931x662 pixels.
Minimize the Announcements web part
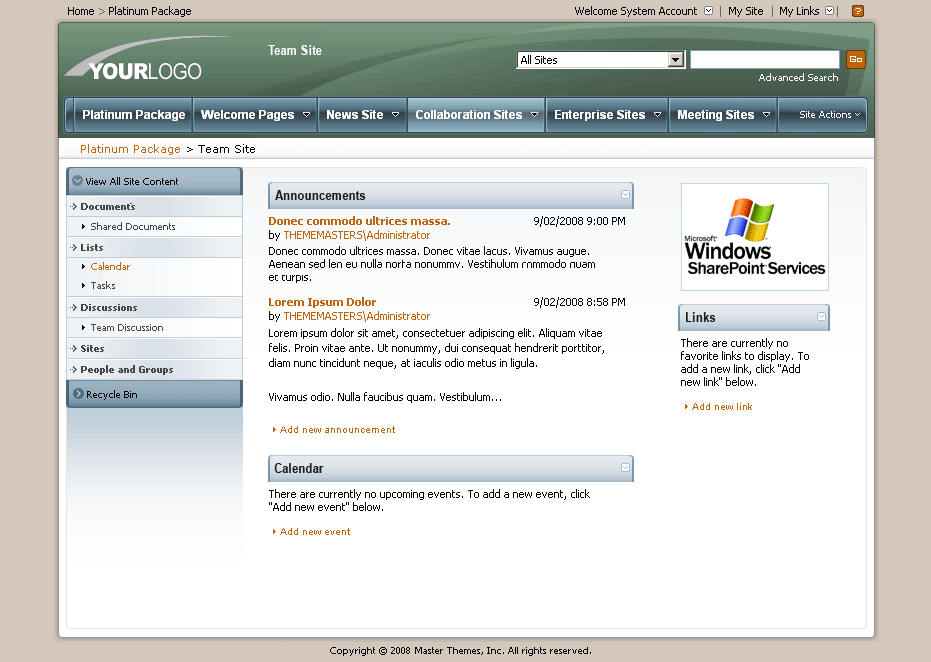pyautogui.click(x=625, y=195)
